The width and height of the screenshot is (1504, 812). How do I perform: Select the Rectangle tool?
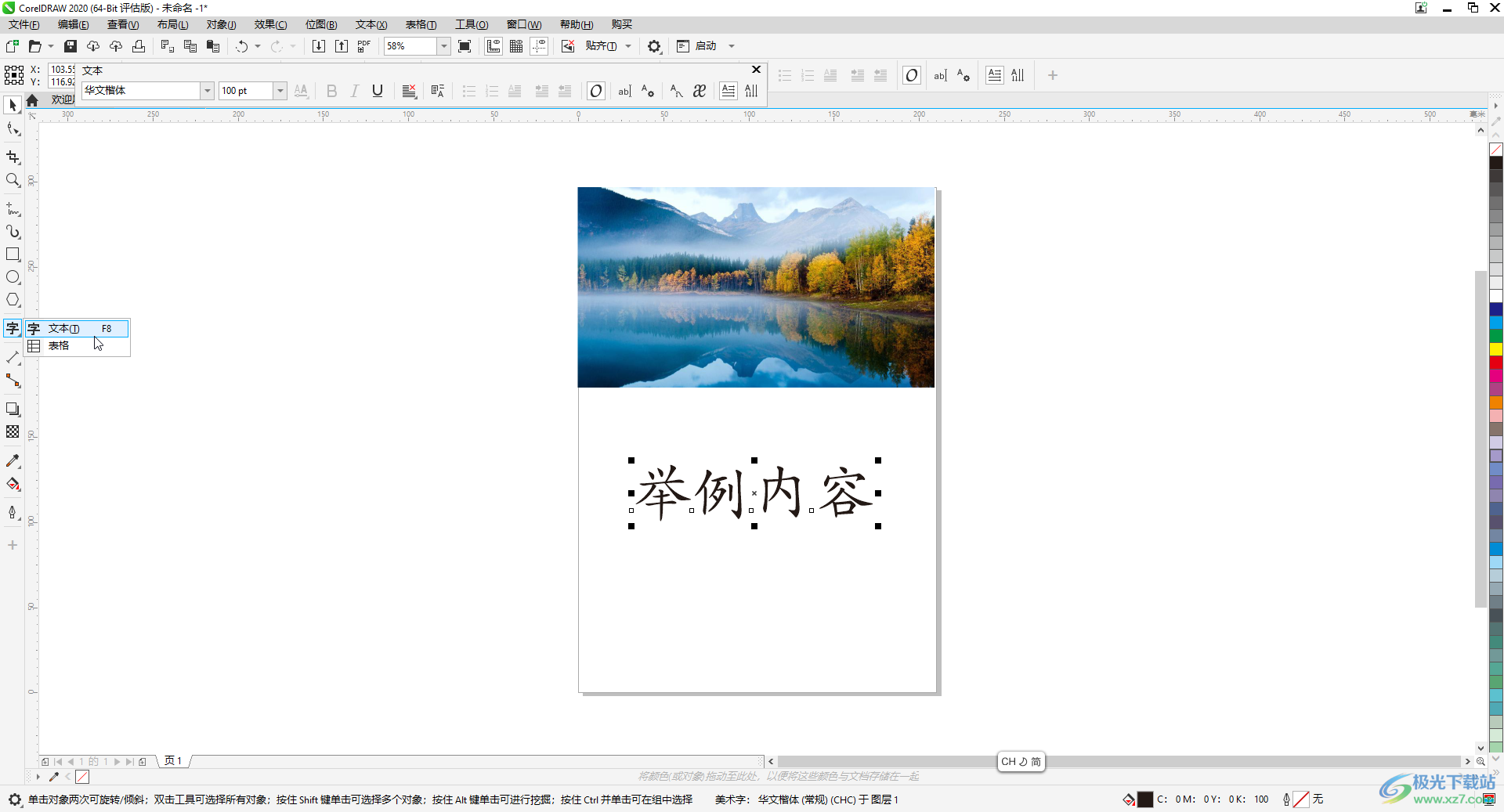click(x=13, y=254)
